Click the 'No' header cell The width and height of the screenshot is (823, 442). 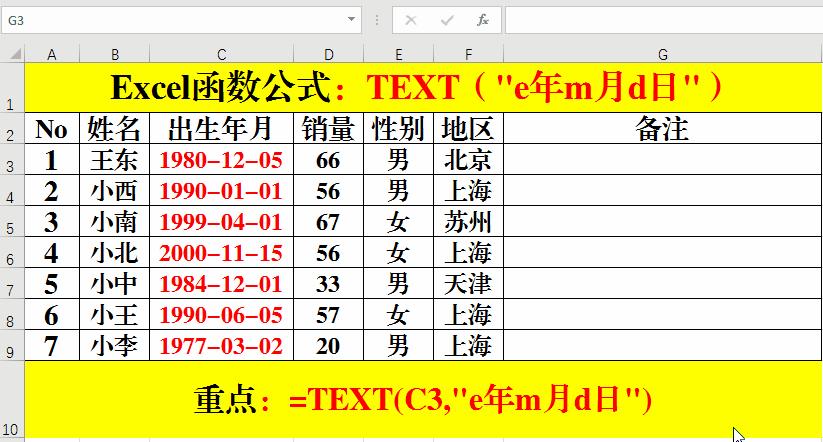52,128
